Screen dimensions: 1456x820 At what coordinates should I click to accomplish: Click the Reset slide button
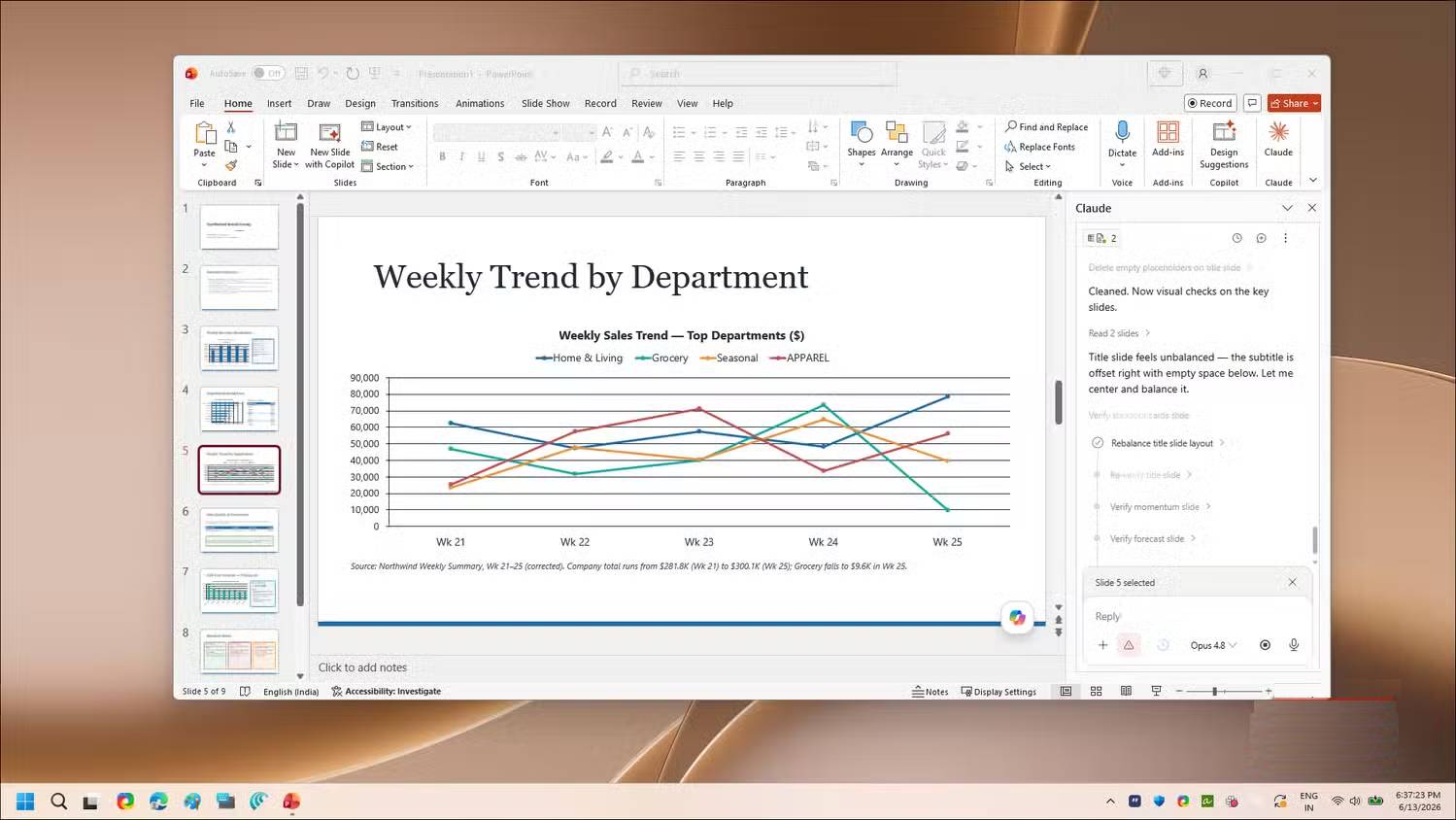click(x=380, y=147)
